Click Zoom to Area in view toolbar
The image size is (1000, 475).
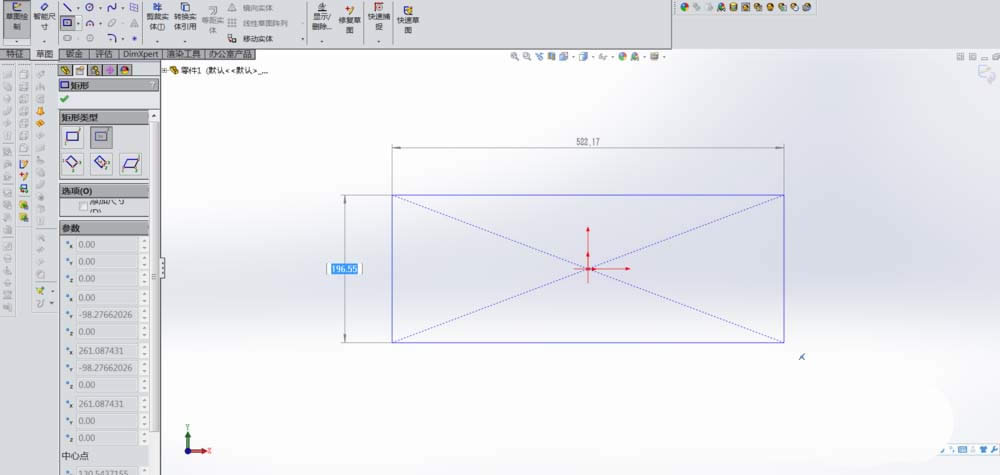tap(527, 57)
